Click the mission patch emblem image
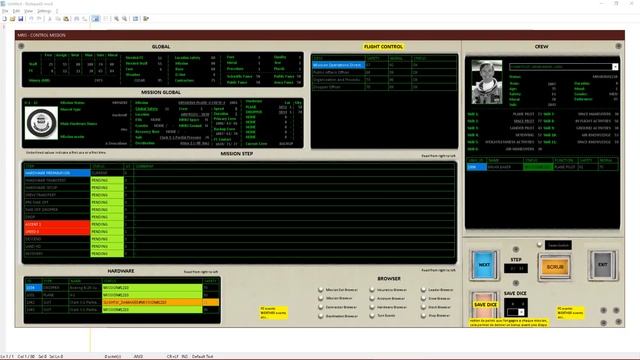640x360 pixels. pos(41,123)
